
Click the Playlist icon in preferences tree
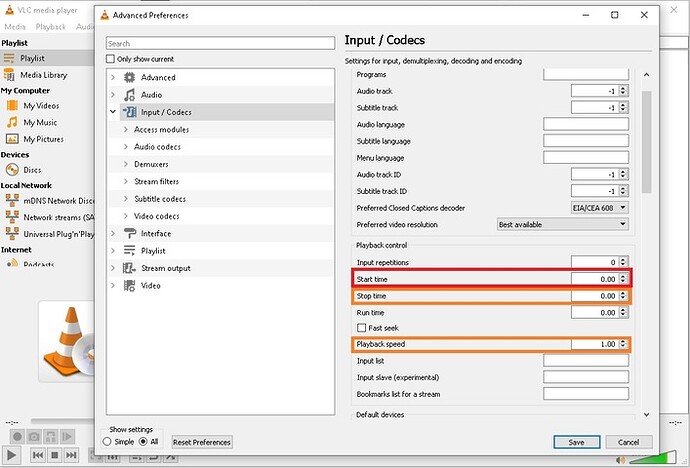coord(129,251)
